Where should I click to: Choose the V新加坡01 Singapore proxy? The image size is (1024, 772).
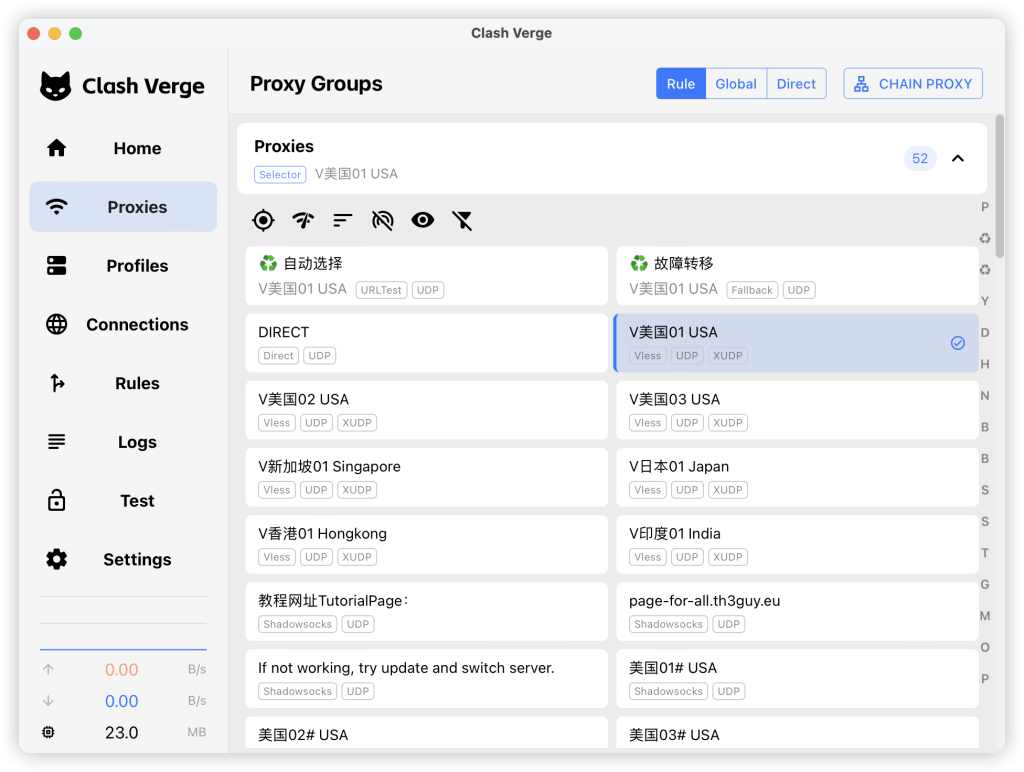click(x=426, y=477)
